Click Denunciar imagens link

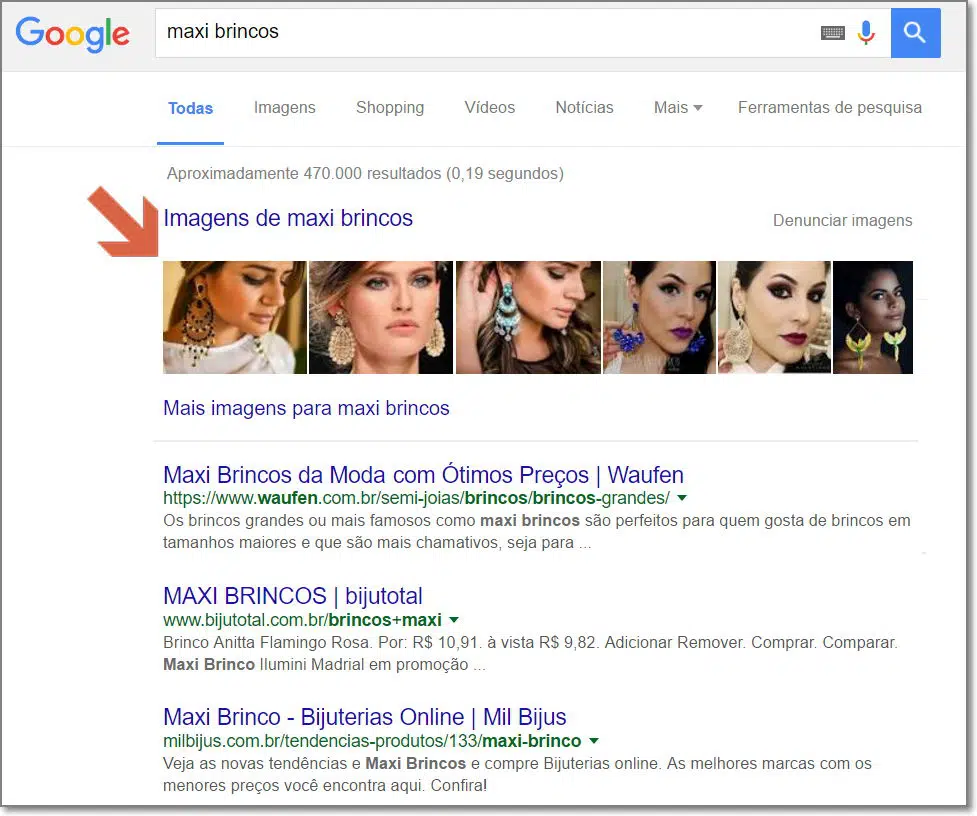coord(842,221)
